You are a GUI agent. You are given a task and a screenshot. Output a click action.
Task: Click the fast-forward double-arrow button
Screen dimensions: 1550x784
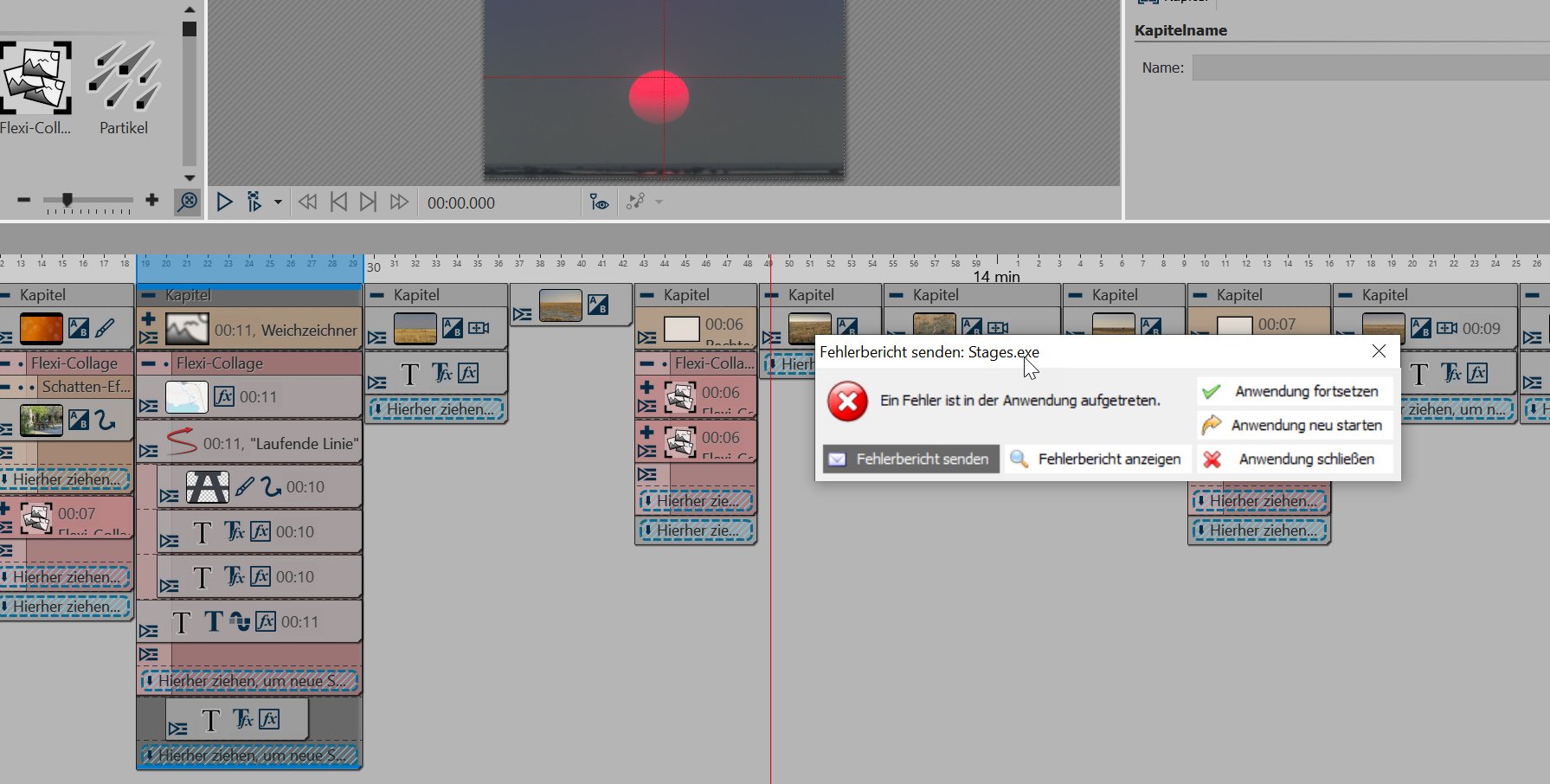[x=399, y=202]
